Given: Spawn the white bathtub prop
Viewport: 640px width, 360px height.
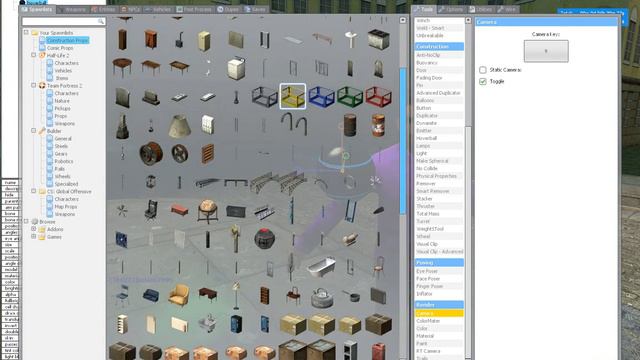Looking at the screenshot, I should 321,267.
